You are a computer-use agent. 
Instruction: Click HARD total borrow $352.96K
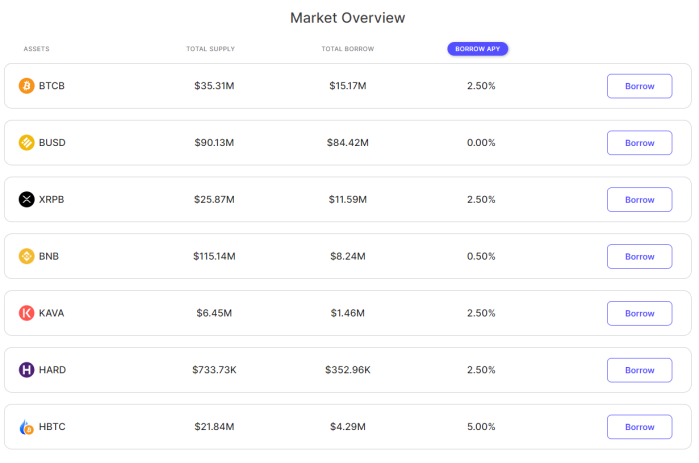click(348, 370)
